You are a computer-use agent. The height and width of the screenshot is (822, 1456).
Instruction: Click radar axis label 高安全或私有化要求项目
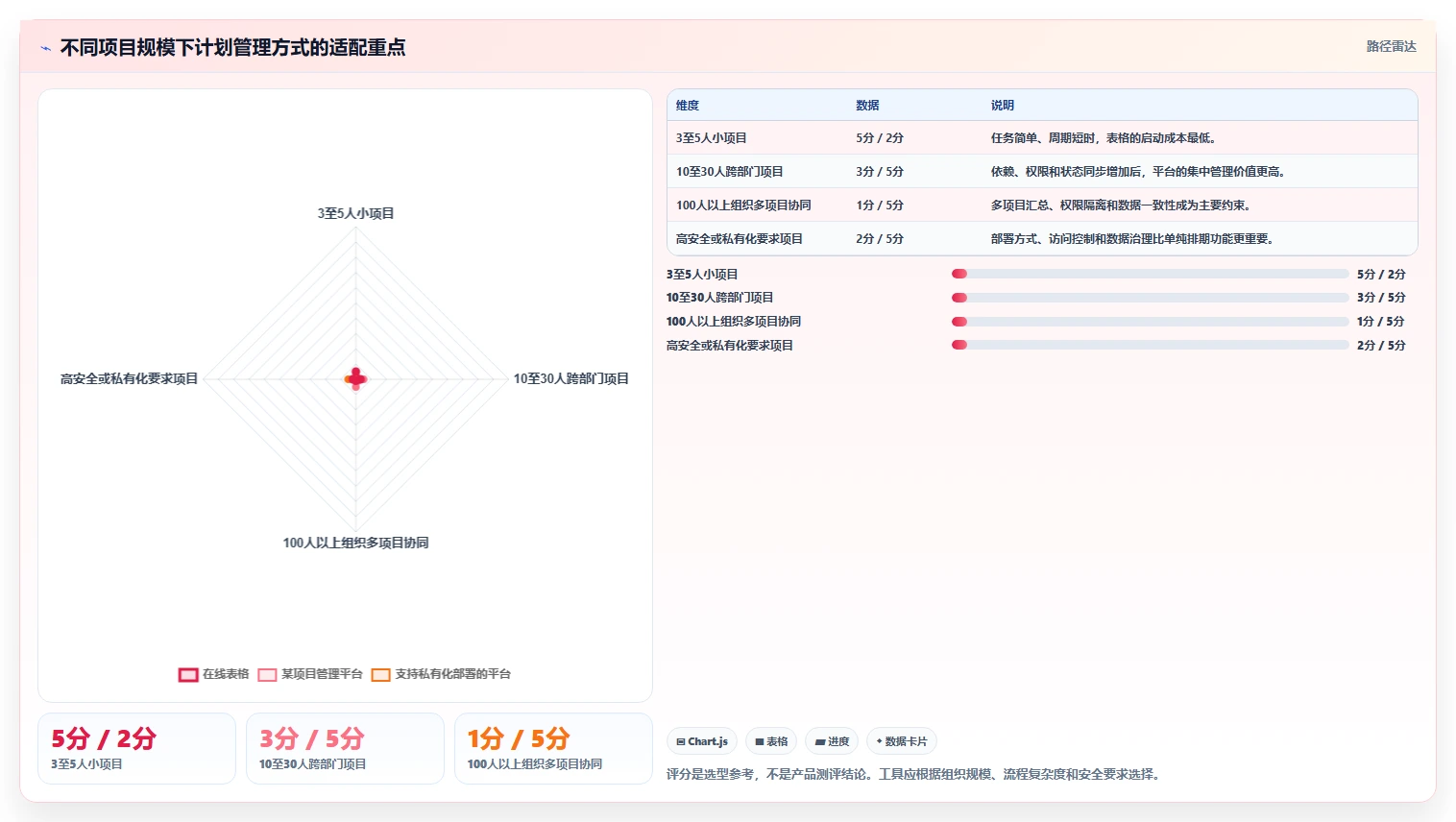tap(129, 378)
